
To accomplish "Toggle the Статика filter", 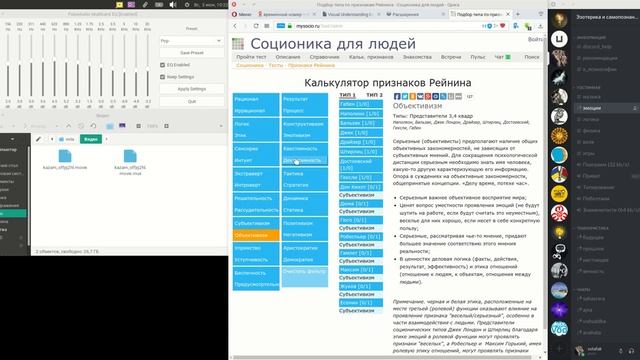I will (304, 210).
